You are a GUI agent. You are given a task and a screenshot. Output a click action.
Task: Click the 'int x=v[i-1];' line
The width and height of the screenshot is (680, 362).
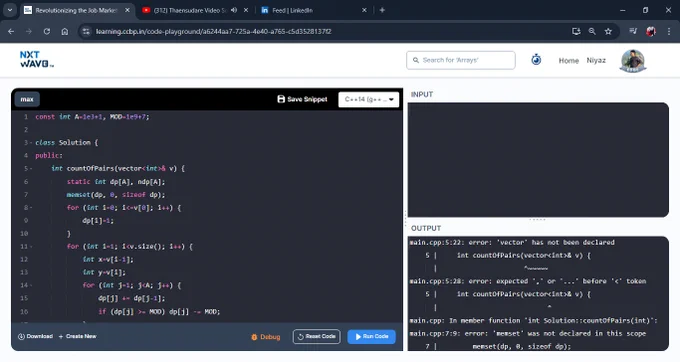(x=108, y=259)
